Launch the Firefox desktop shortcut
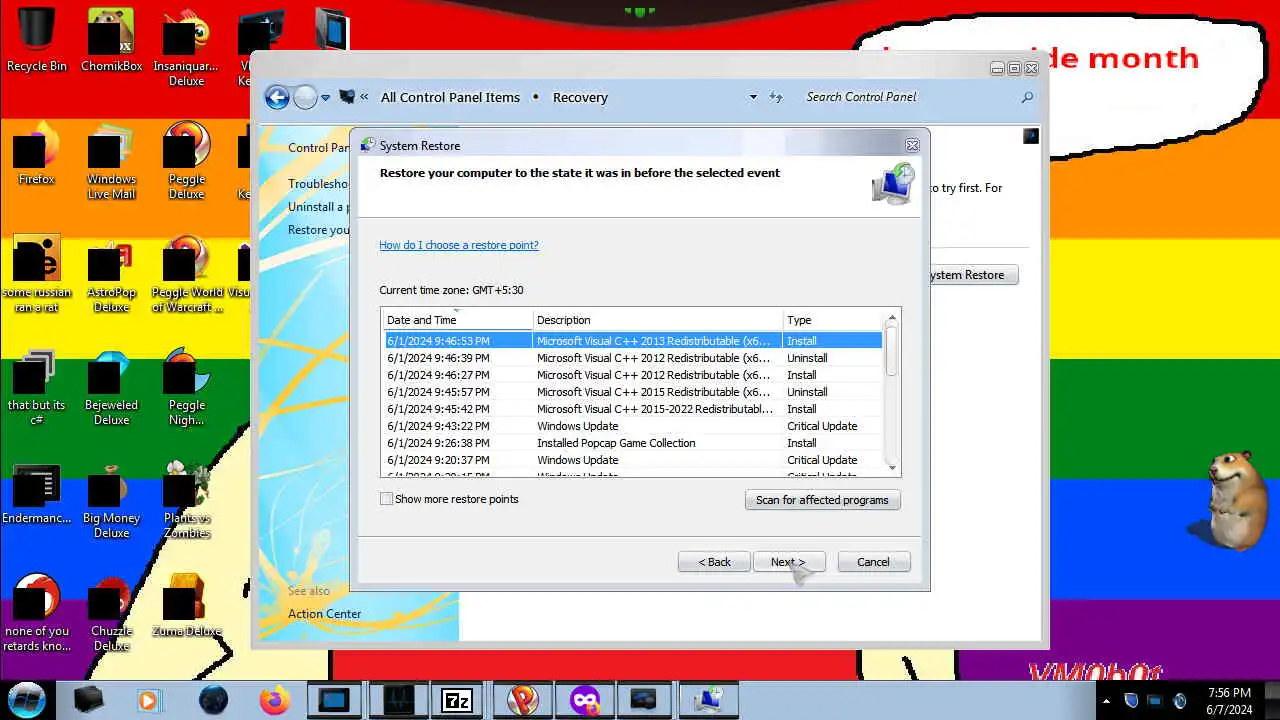Image resolution: width=1280 pixels, height=720 pixels. [x=36, y=153]
